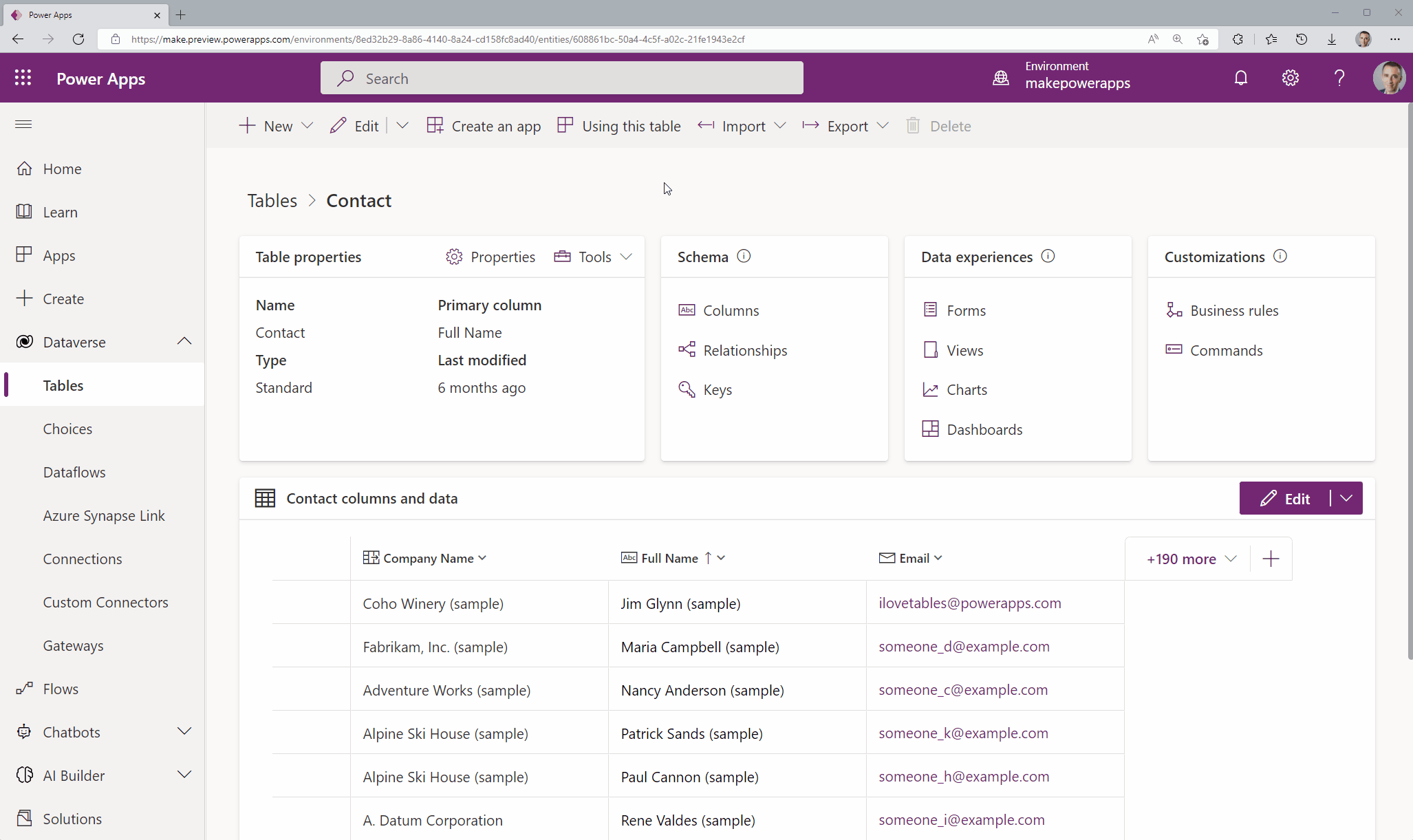
Task: Open the settings gear in header
Action: (x=1290, y=78)
